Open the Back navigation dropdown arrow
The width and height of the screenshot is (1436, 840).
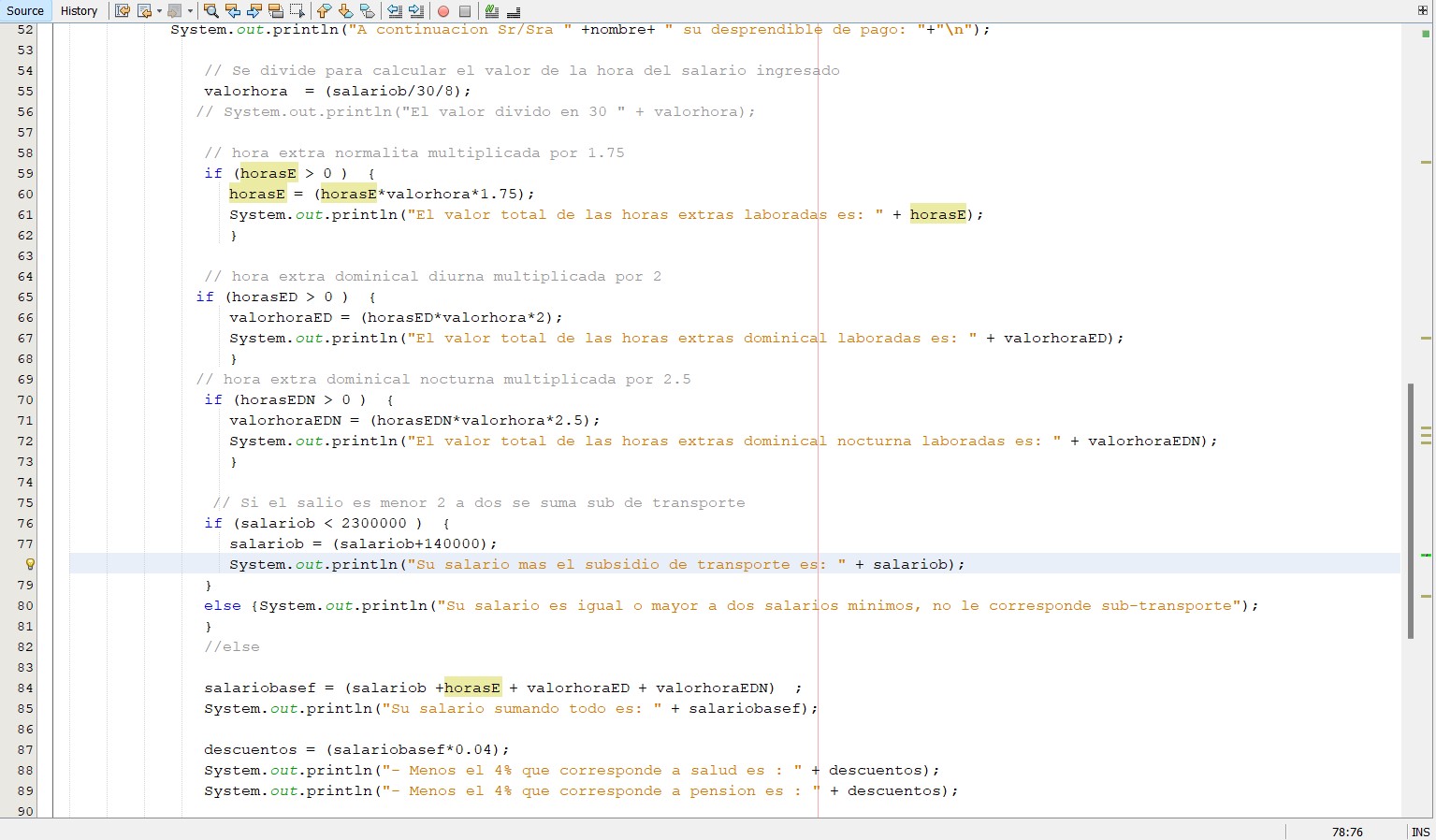click(159, 11)
